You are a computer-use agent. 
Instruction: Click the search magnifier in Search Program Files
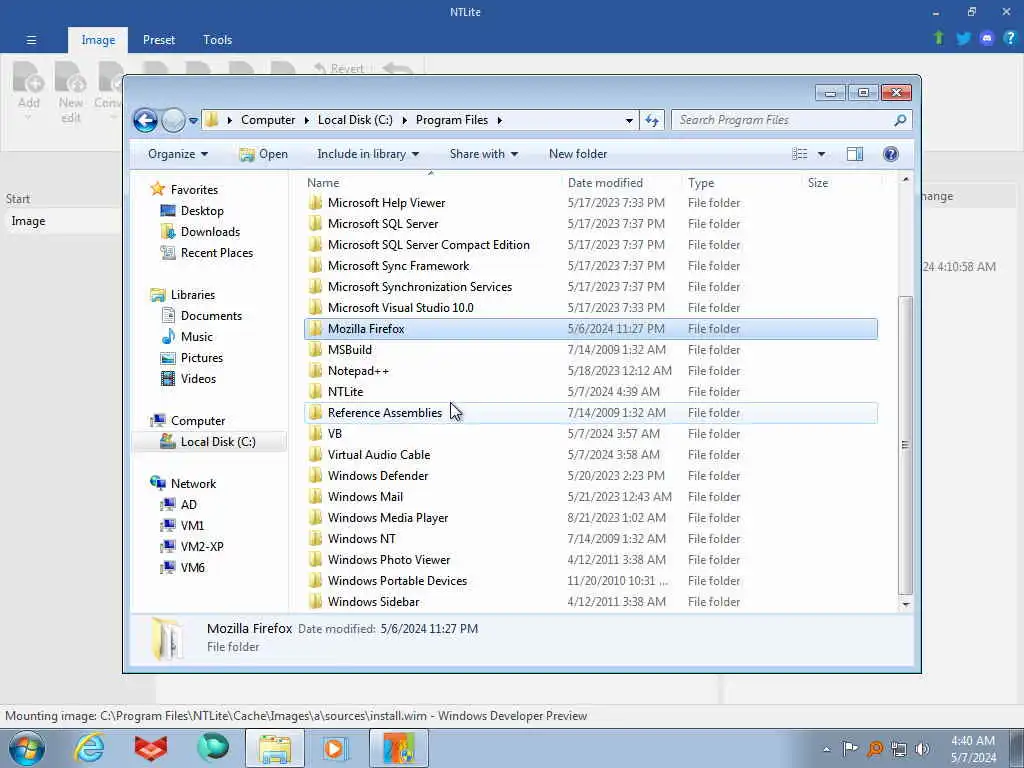(x=900, y=120)
